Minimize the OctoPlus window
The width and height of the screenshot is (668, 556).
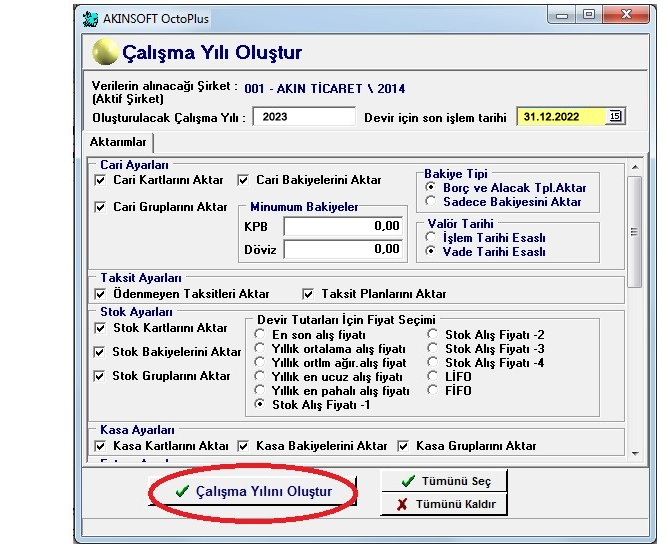(562, 15)
